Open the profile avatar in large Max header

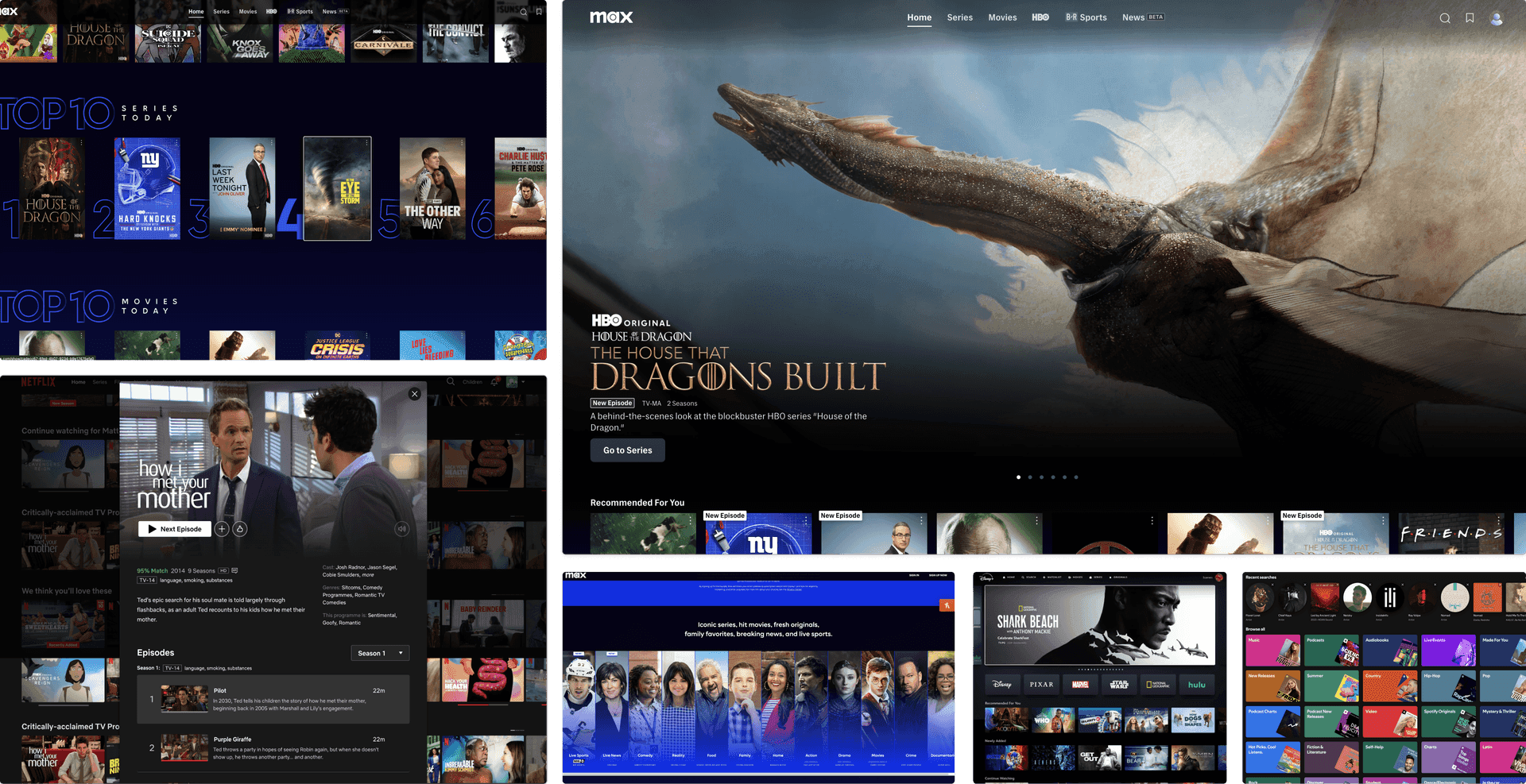click(1496, 18)
